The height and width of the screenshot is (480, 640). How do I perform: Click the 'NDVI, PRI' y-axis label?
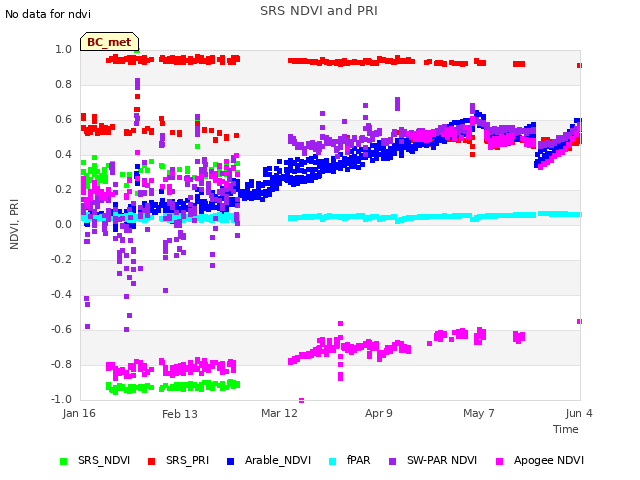point(14,224)
